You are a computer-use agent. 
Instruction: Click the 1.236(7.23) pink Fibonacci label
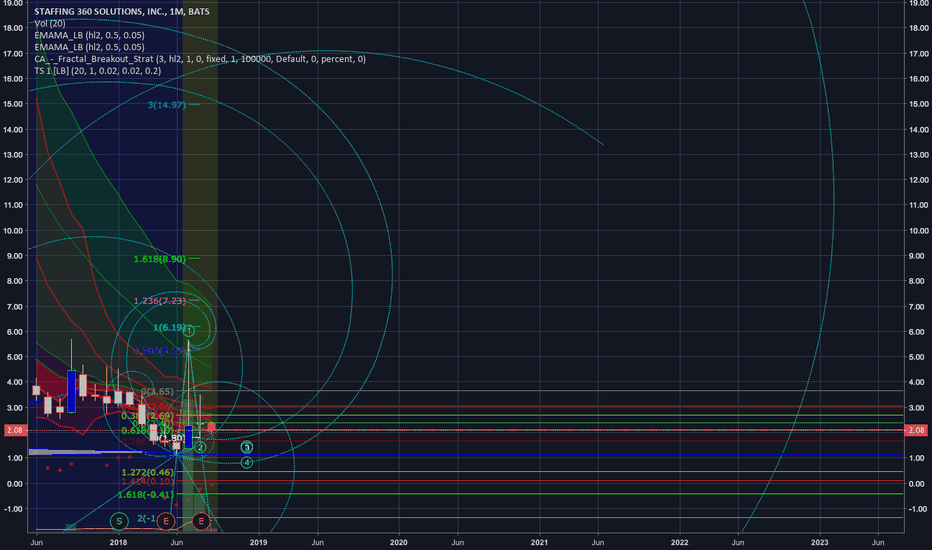coord(160,301)
